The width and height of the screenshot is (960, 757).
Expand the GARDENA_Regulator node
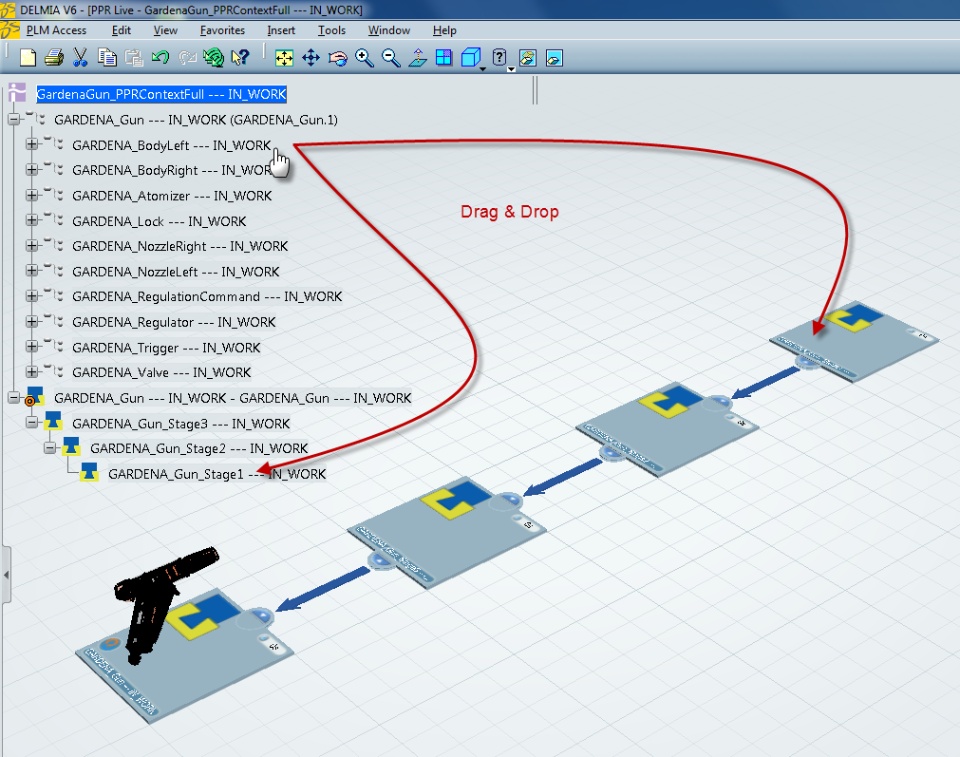31,322
